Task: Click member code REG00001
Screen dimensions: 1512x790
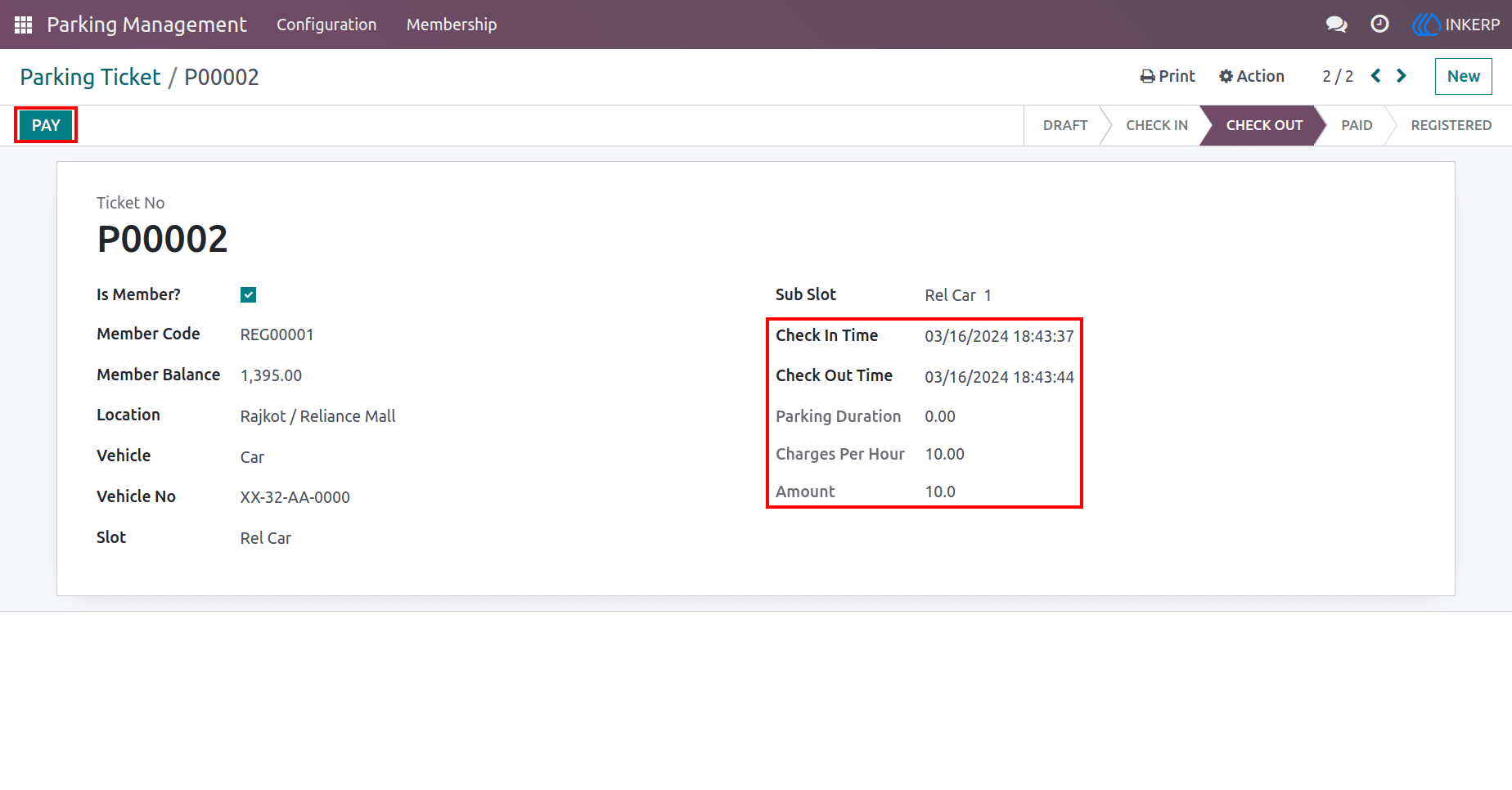Action: point(277,334)
